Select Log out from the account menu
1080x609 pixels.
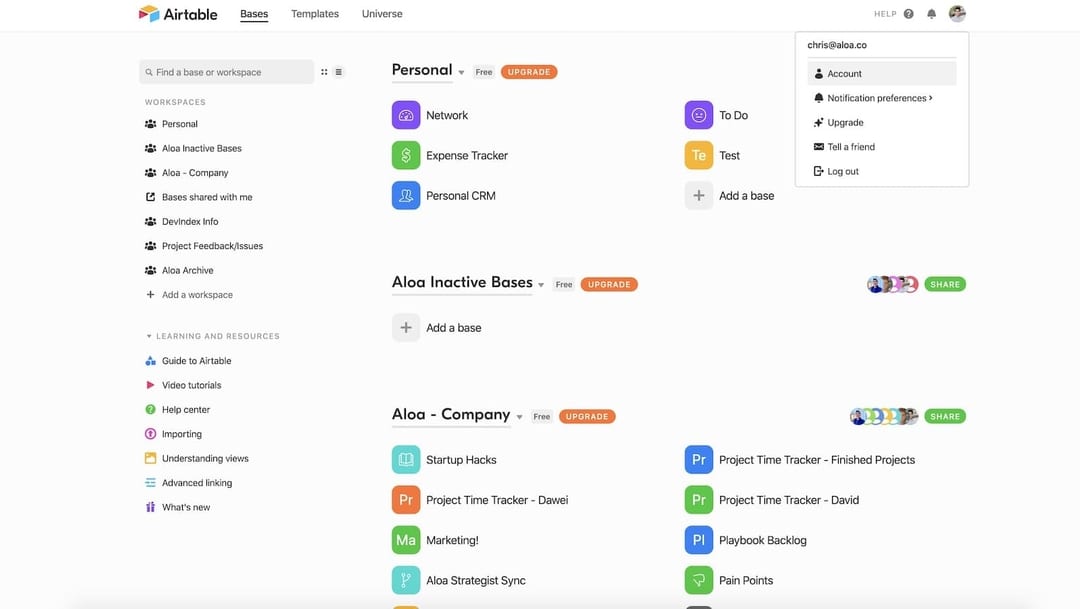coord(843,170)
